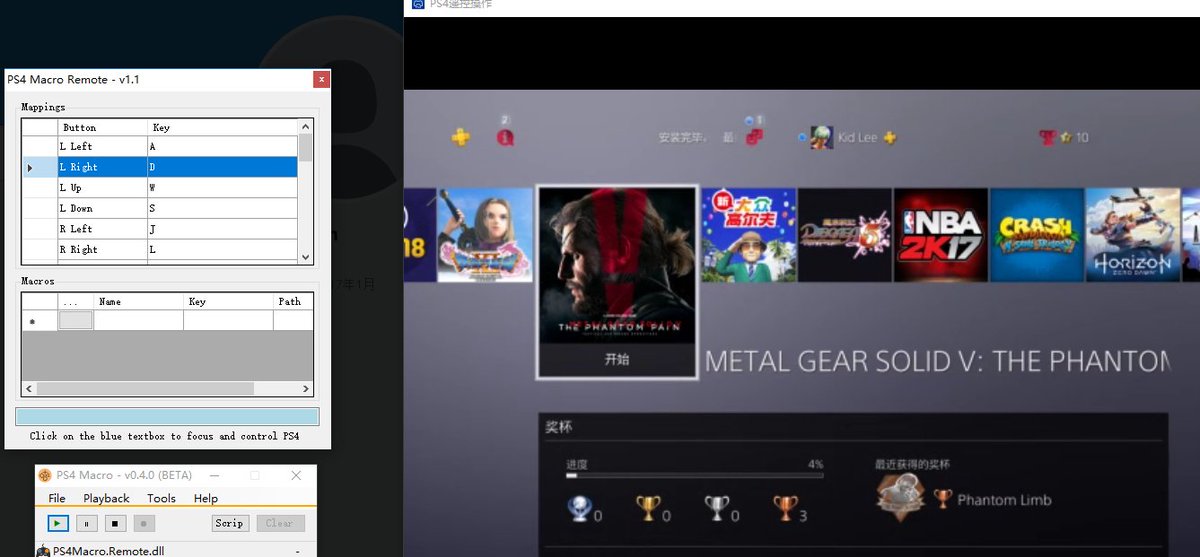Select the R Right mapping row
The image size is (1200, 557).
[160, 249]
